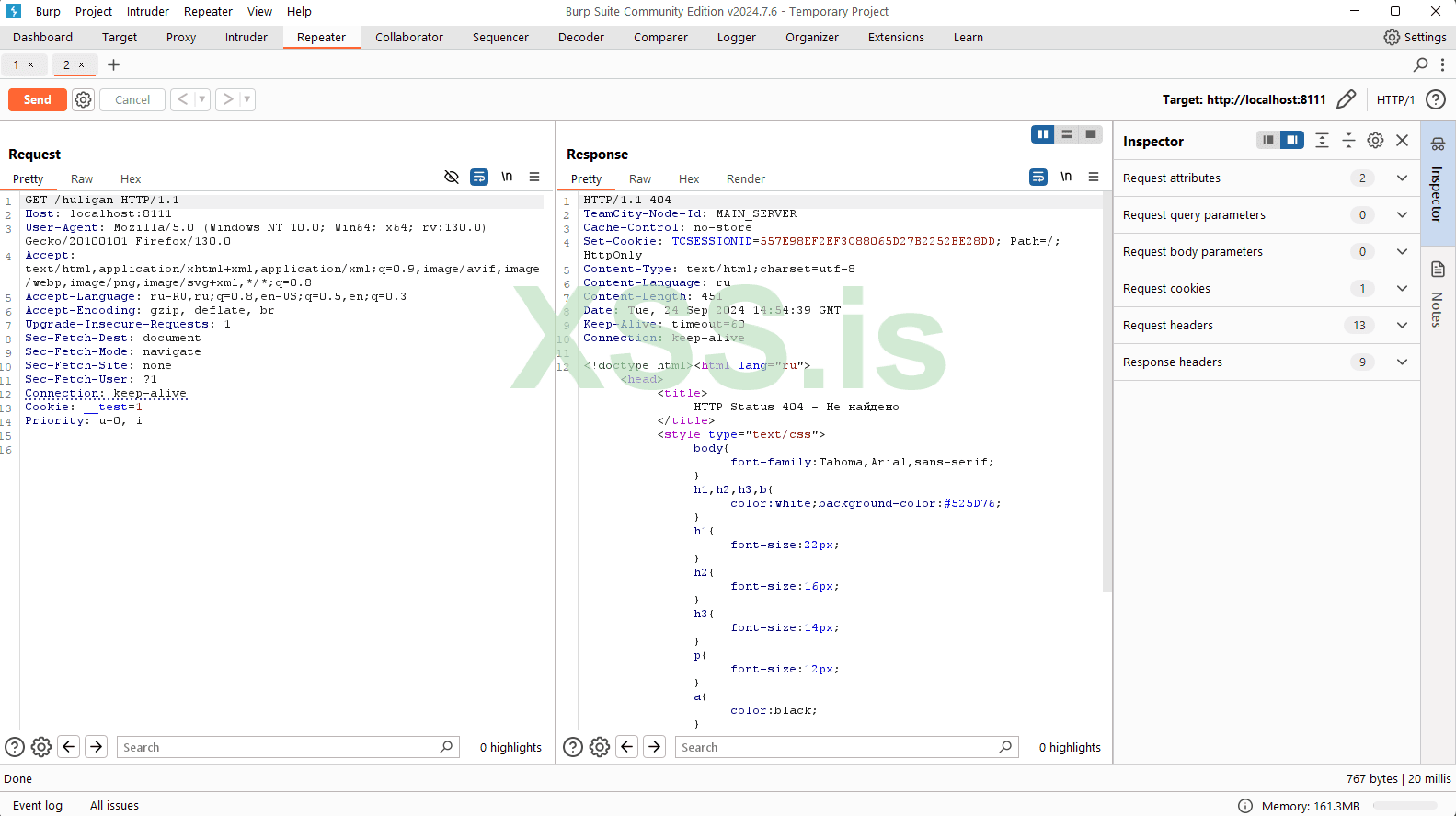Click the request settings gear beside Send

click(83, 99)
